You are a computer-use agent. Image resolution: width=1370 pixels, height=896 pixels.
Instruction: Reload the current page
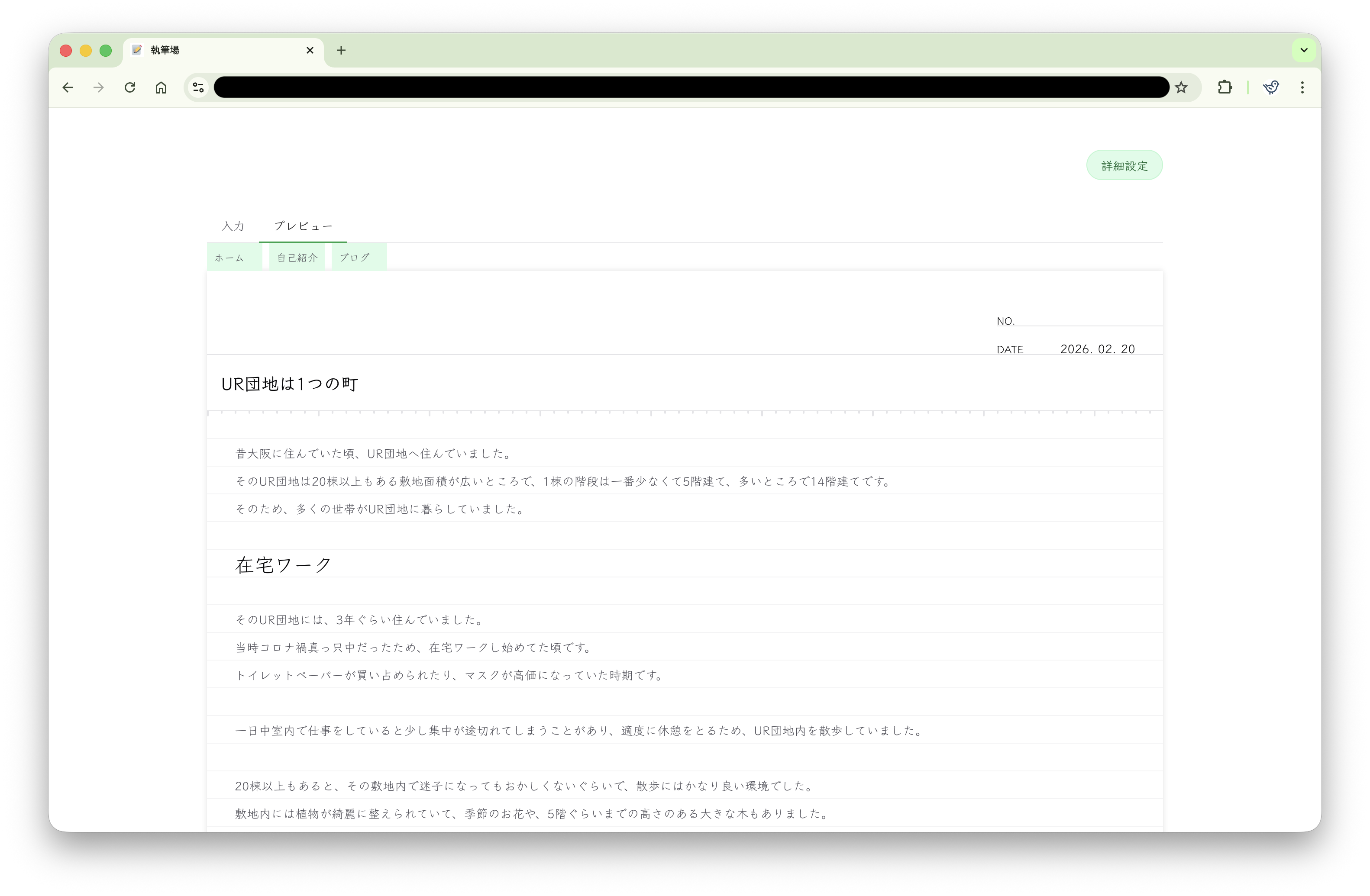130,87
